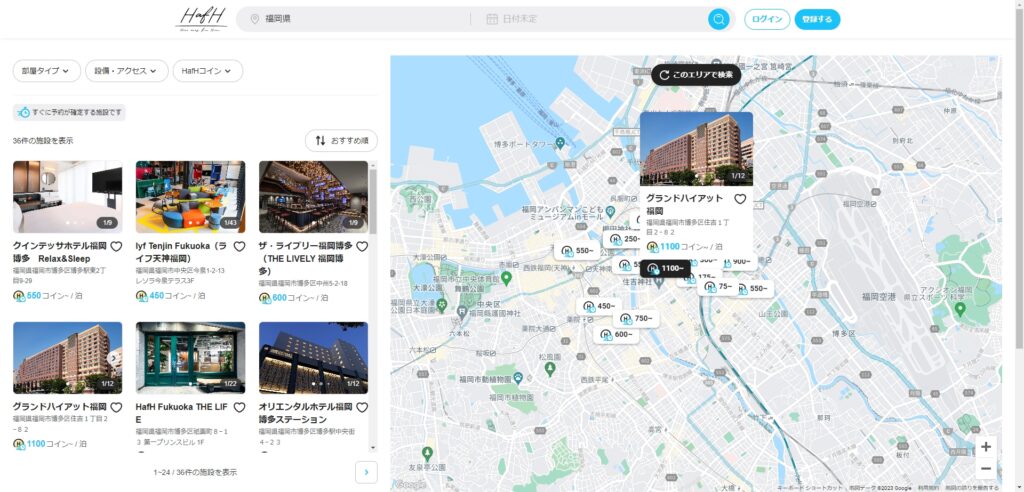This screenshot has width=1024, height=492.
Task: Open the クインテッサホテル福岡博多 Relax&Sleep title
Action: (60, 252)
